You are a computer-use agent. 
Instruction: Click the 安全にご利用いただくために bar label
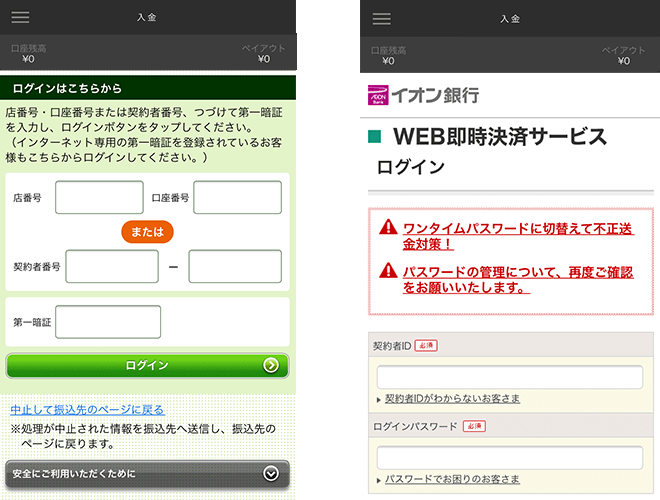click(74, 474)
